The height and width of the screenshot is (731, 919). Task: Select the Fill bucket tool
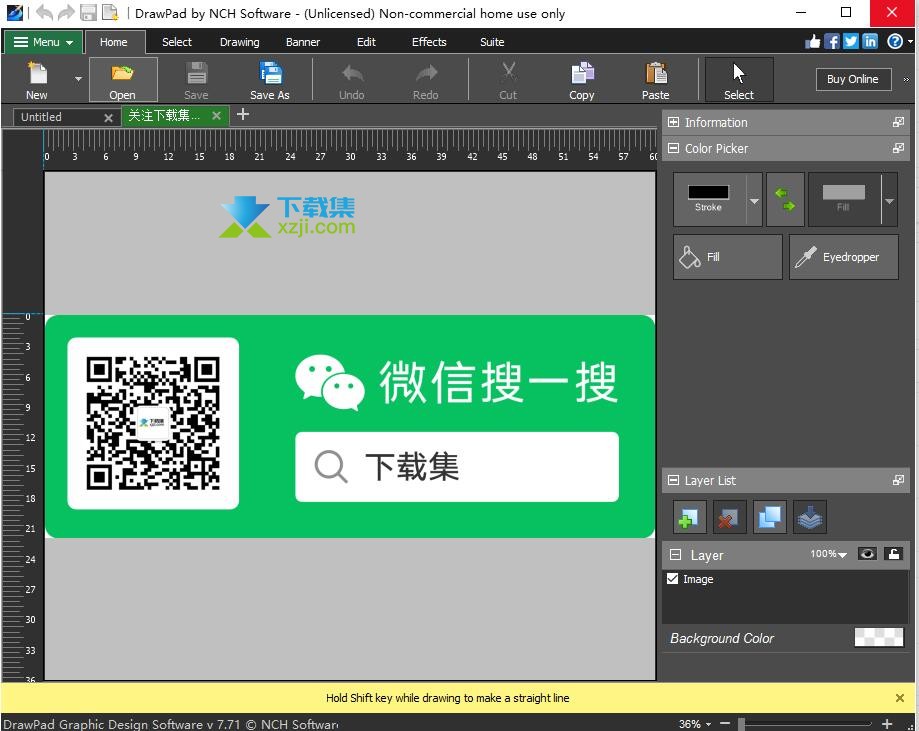click(x=727, y=257)
